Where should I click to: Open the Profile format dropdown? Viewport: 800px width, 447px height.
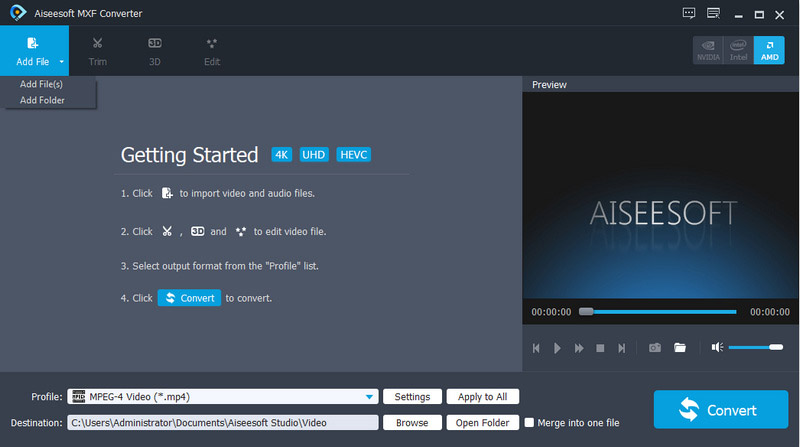(x=369, y=397)
